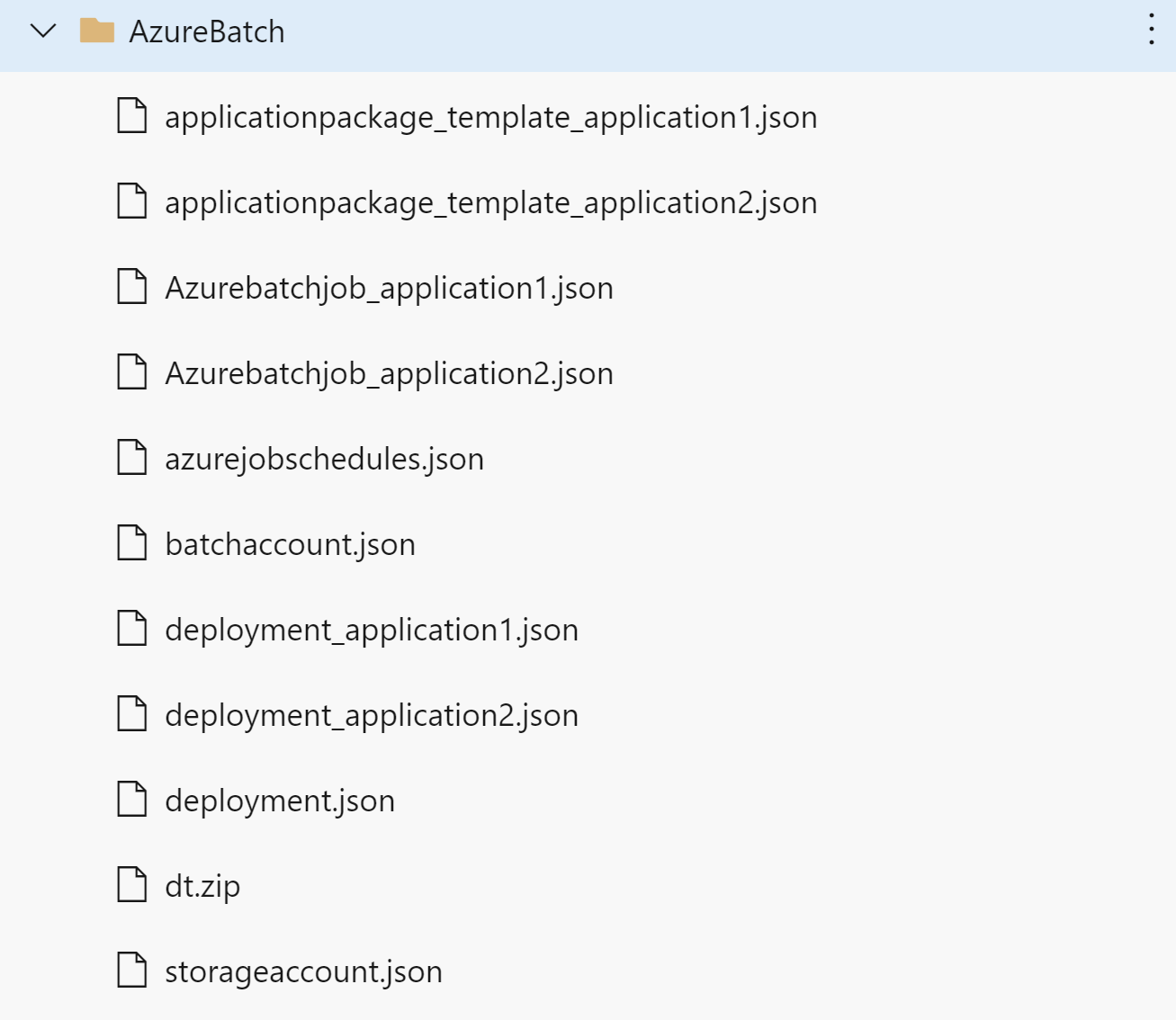The width and height of the screenshot is (1176, 1020).
Task: Open storageaccount.json file
Action: 304,971
